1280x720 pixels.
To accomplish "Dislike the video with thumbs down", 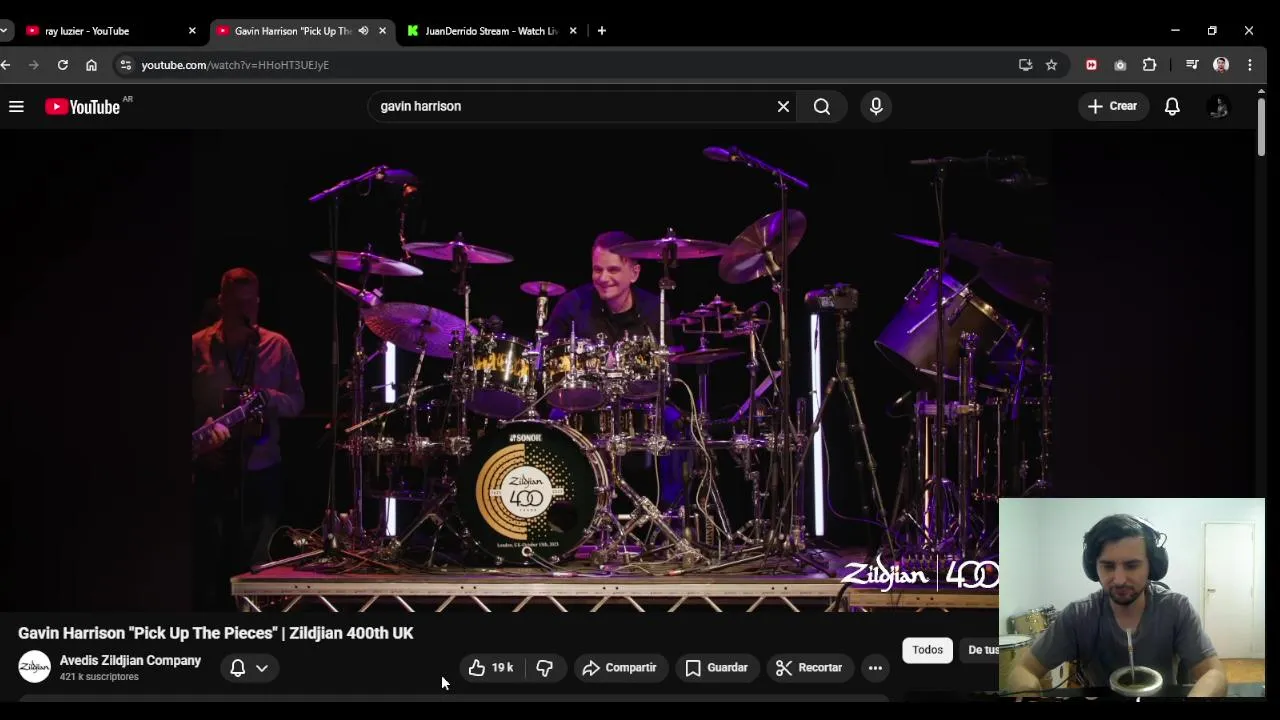I will (544, 668).
